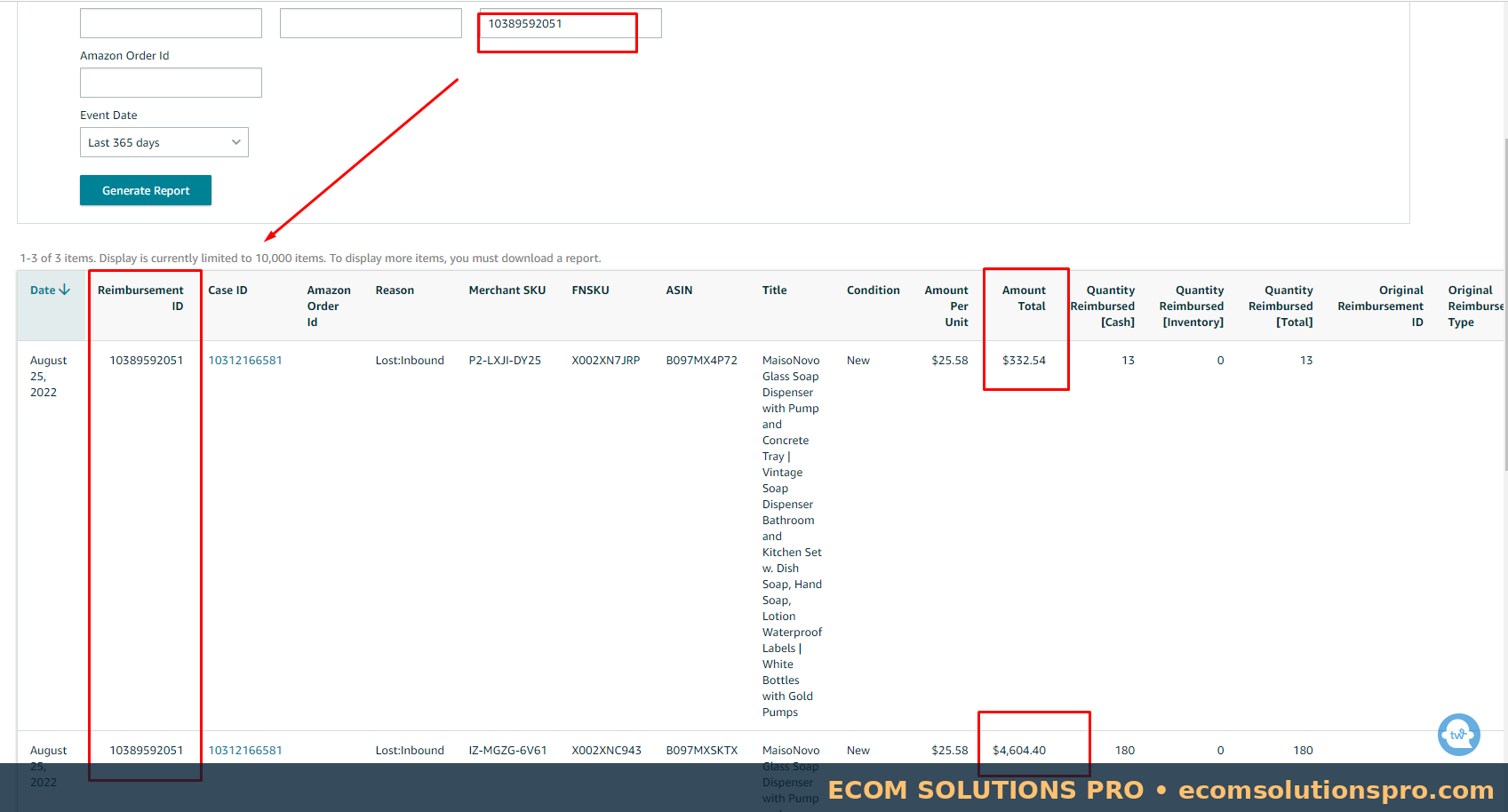Image resolution: width=1508 pixels, height=812 pixels.
Task: Open the chat bubble help widget
Action: pos(1458,735)
